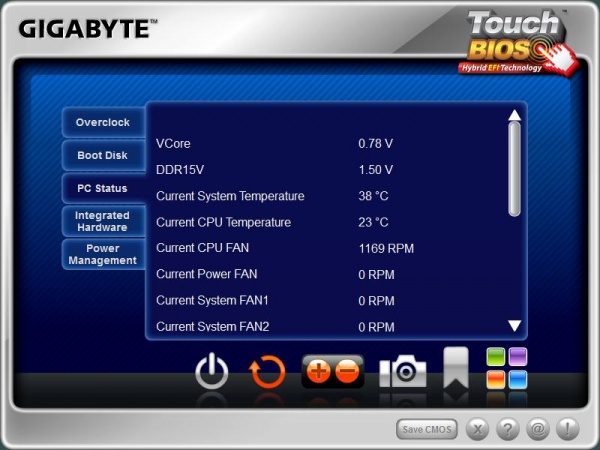Click the round exclamation mark button
The height and width of the screenshot is (450, 600).
pos(567,429)
